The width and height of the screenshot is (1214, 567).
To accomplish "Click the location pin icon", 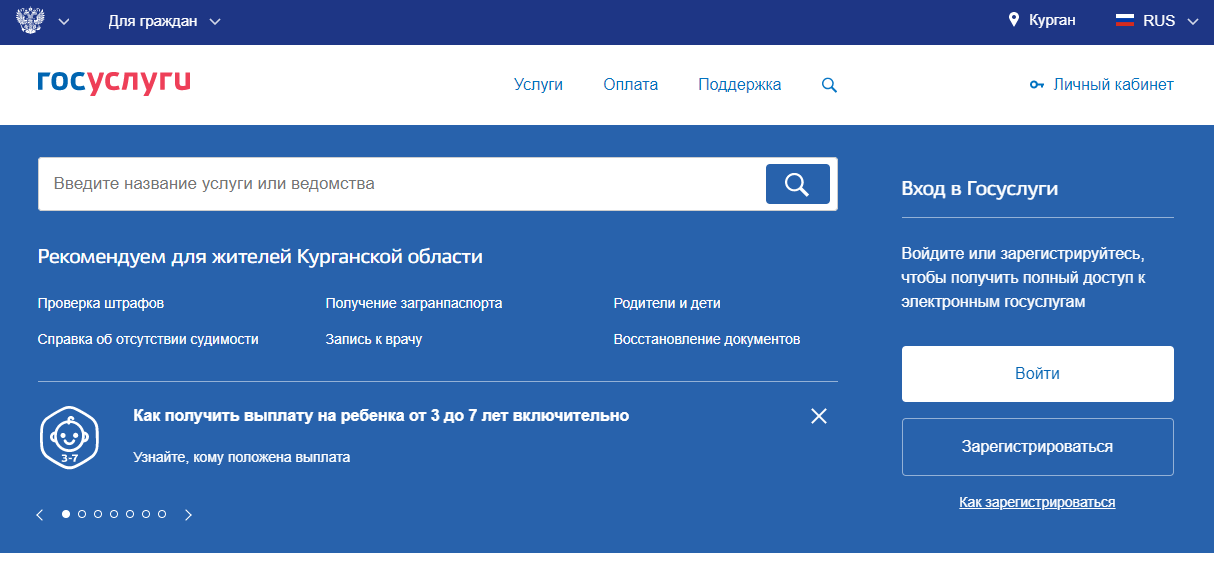I will click(x=1014, y=20).
